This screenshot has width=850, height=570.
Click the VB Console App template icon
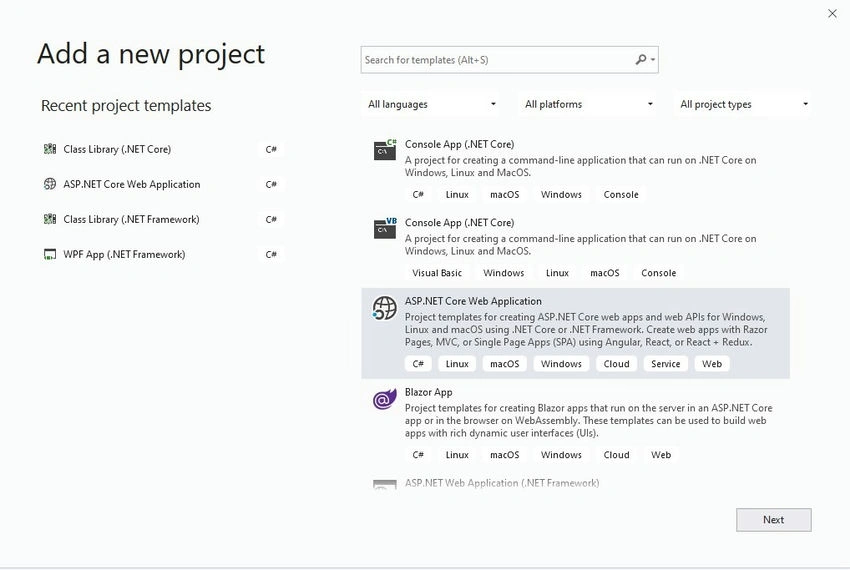[x=385, y=228]
